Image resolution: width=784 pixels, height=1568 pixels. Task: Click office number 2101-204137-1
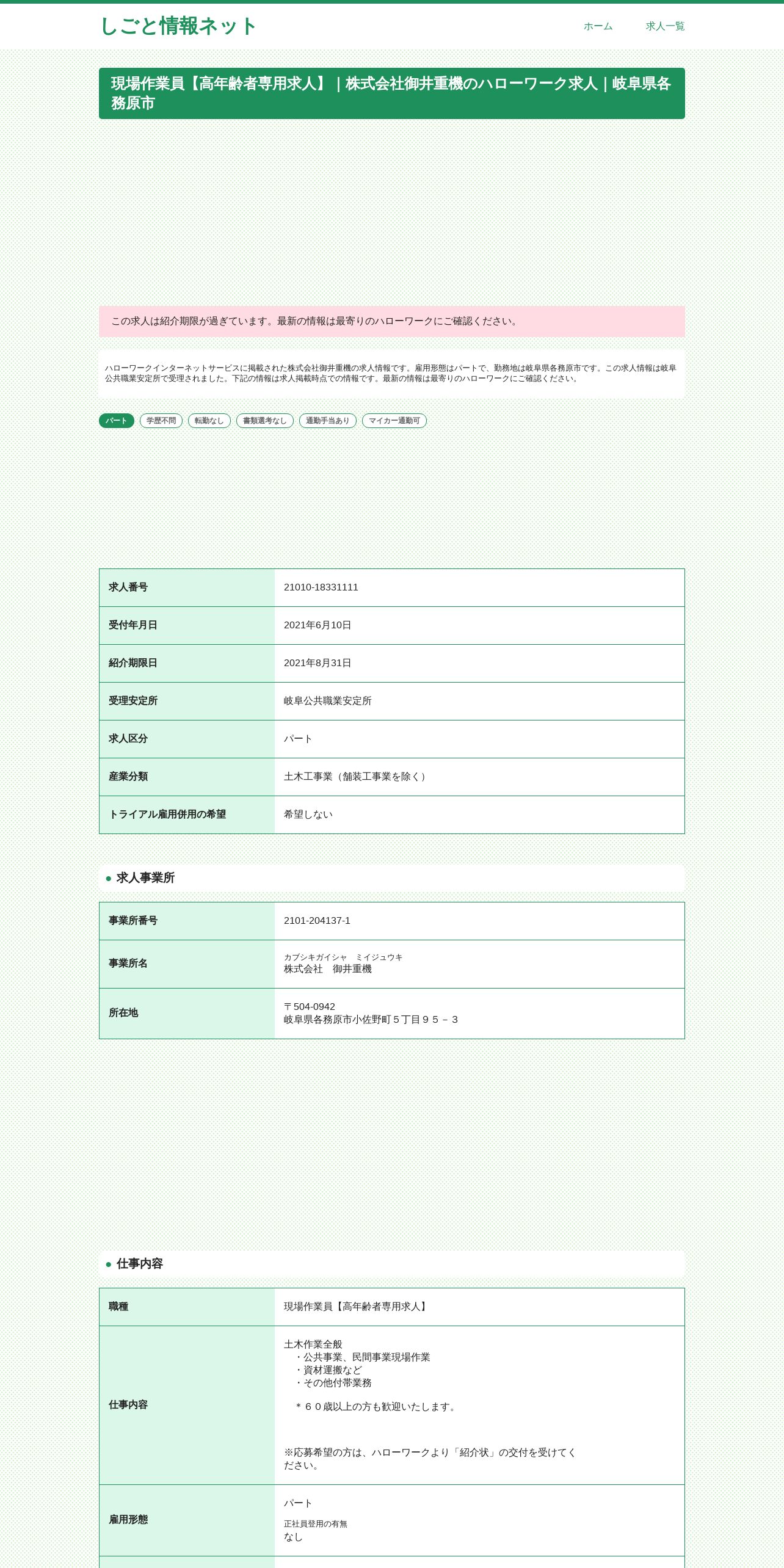317,921
